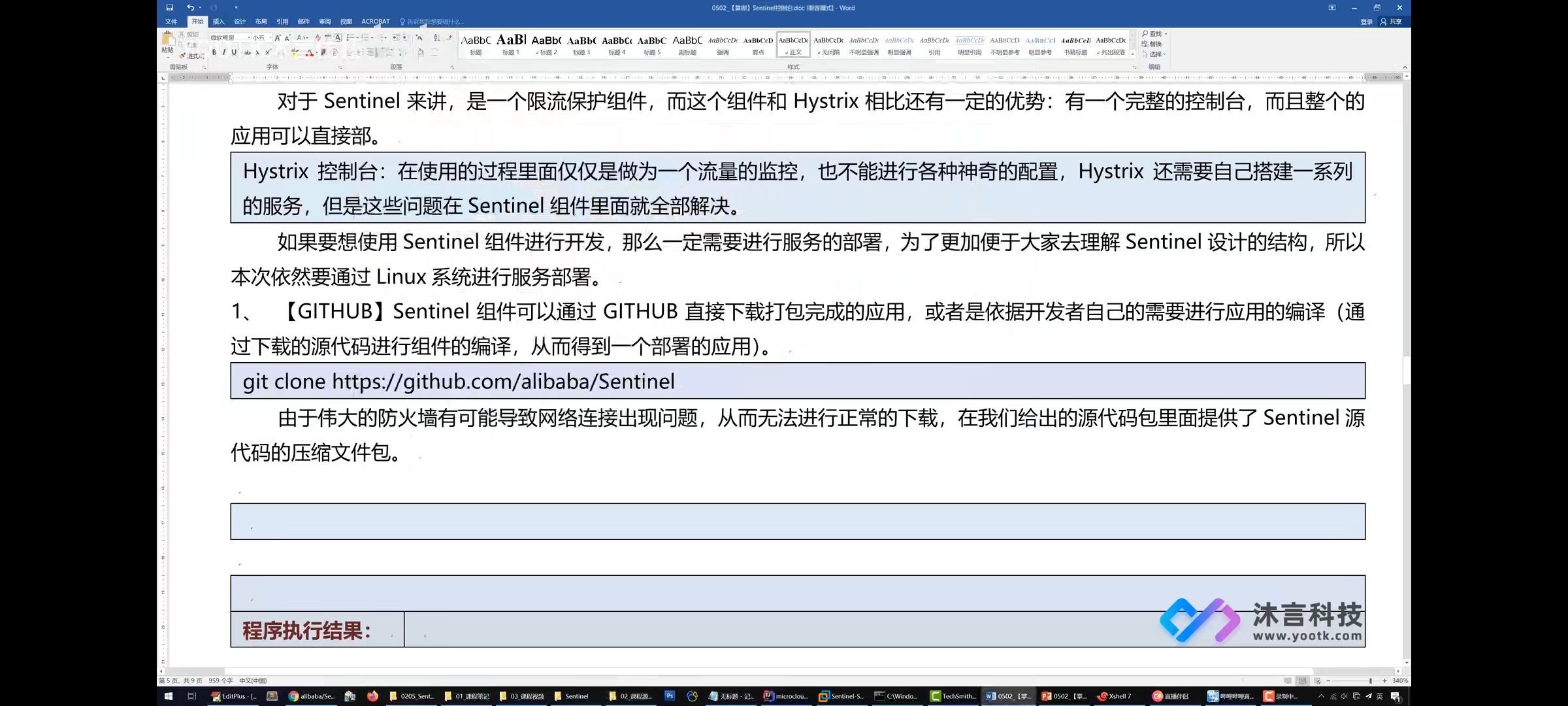Decrease paragraph indent
Viewport: 1568px width, 706px height.
(396, 38)
